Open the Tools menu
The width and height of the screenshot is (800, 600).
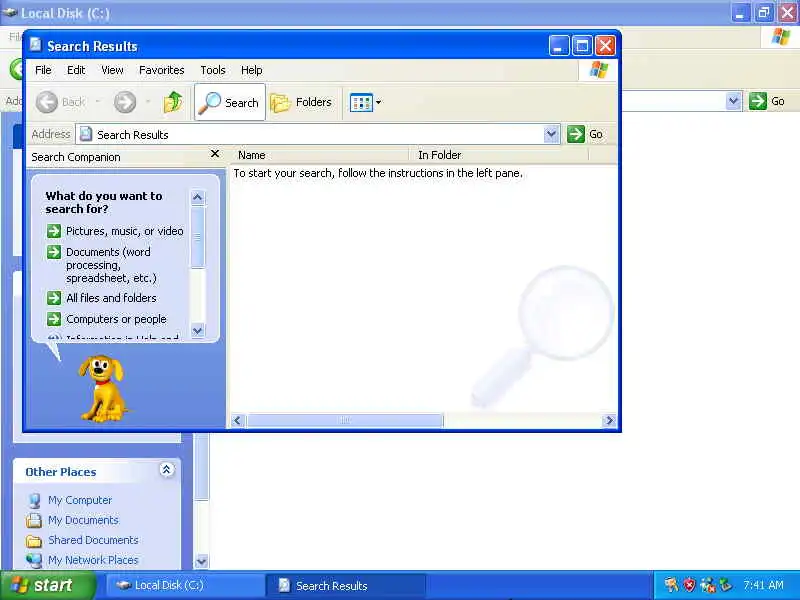click(x=213, y=70)
